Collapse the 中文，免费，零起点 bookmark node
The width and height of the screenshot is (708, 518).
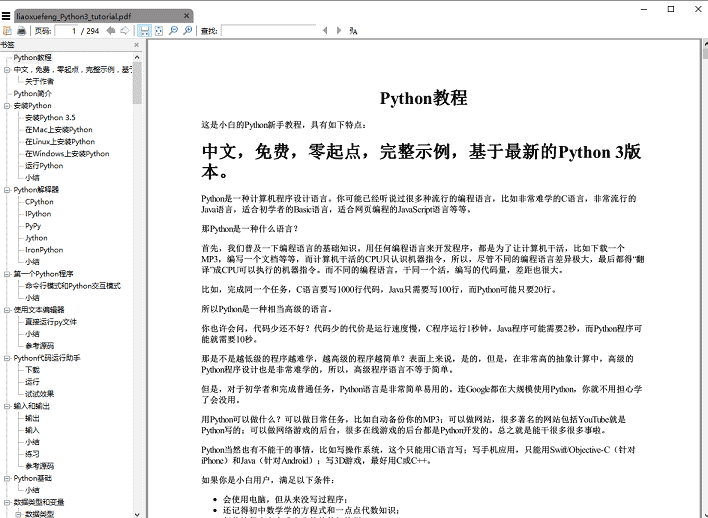tap(7, 70)
